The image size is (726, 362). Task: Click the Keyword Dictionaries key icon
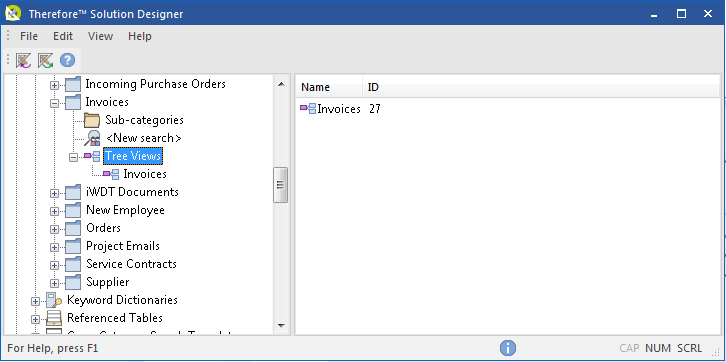[x=54, y=300]
